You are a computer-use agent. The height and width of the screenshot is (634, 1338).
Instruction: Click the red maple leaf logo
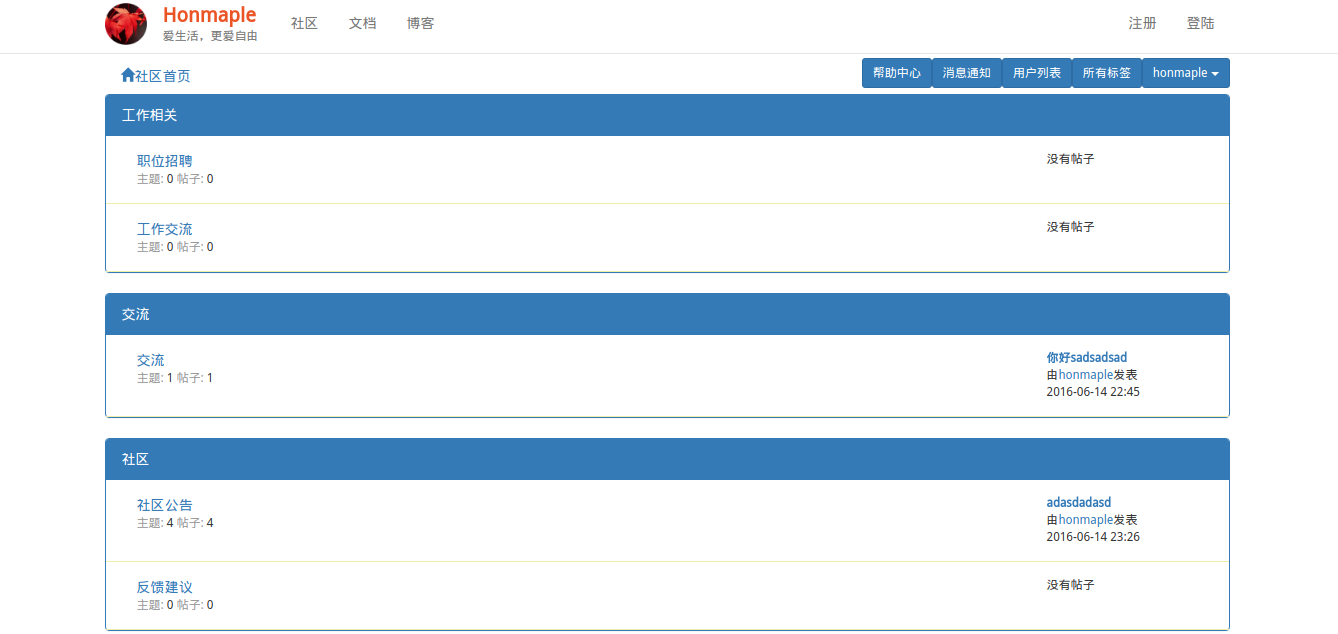click(x=126, y=24)
